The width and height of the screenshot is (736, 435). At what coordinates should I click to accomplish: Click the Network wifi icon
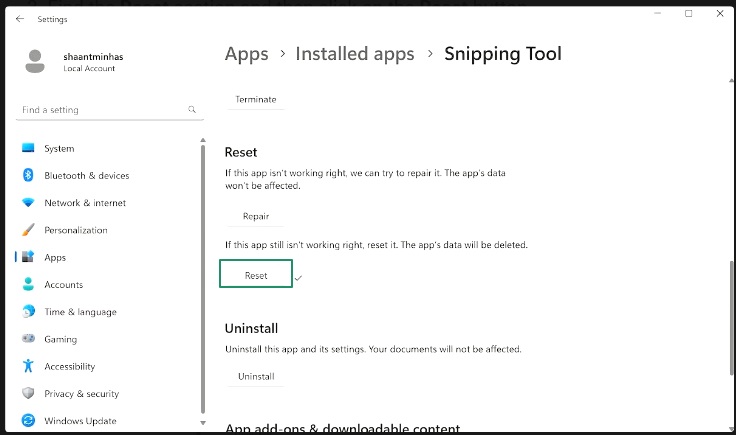tap(28, 203)
